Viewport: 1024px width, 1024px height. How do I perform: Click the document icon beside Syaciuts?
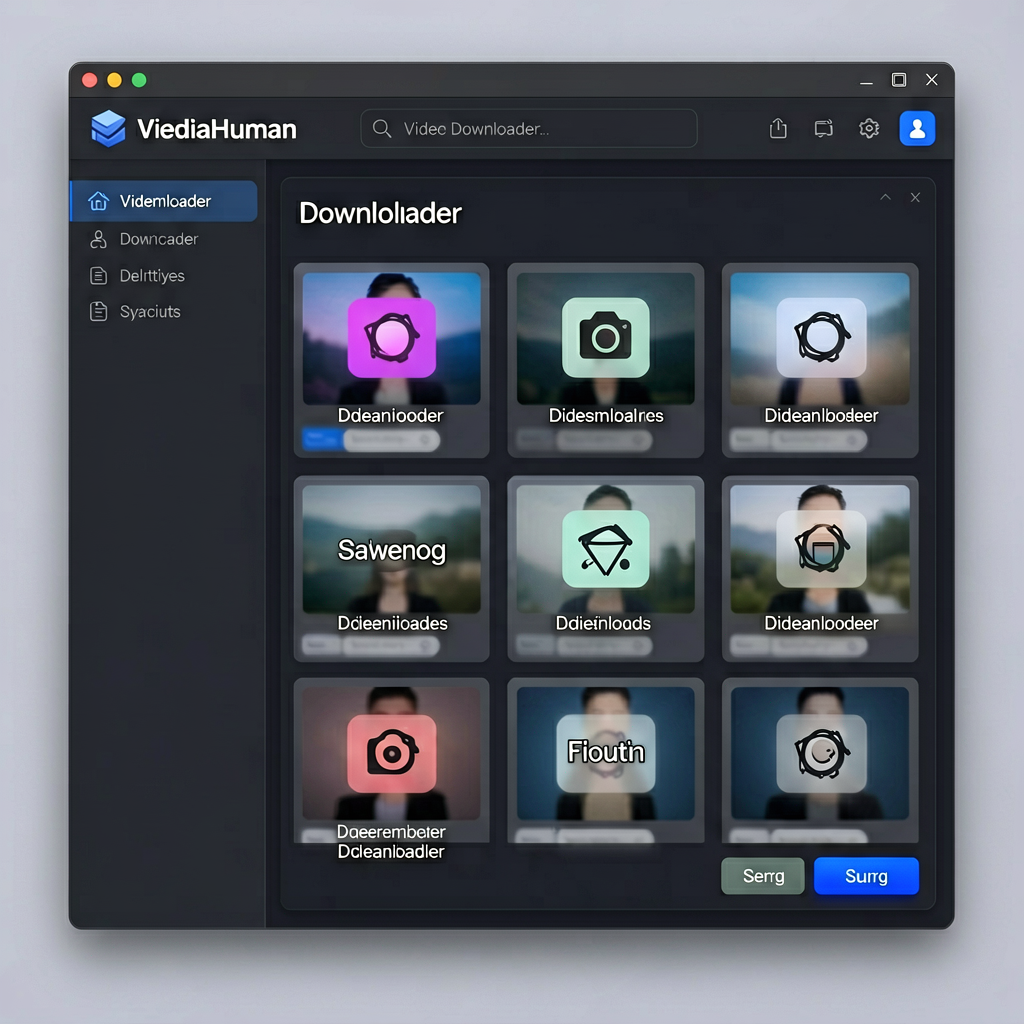pos(99,312)
